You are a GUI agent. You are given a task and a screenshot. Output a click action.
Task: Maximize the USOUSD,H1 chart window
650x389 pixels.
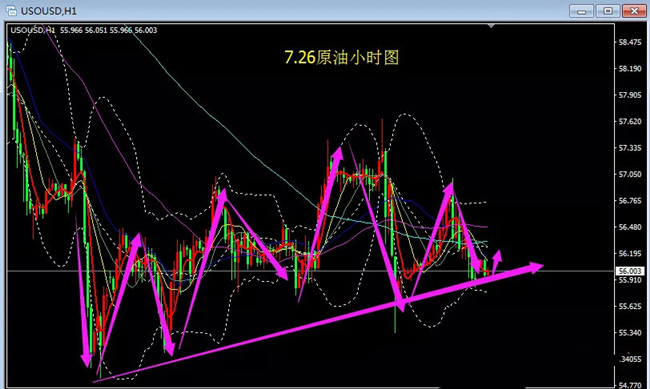click(x=608, y=11)
